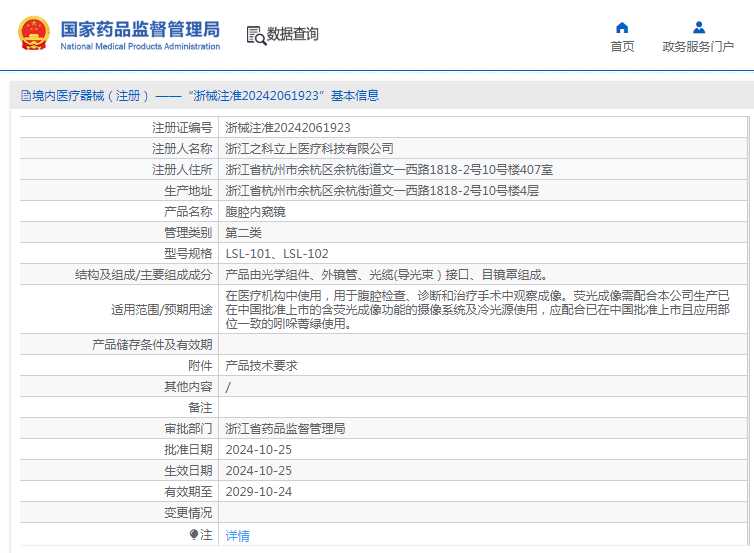This screenshot has height=553, width=754.
Task: Click the 型号规格 label
Action: click(188, 254)
